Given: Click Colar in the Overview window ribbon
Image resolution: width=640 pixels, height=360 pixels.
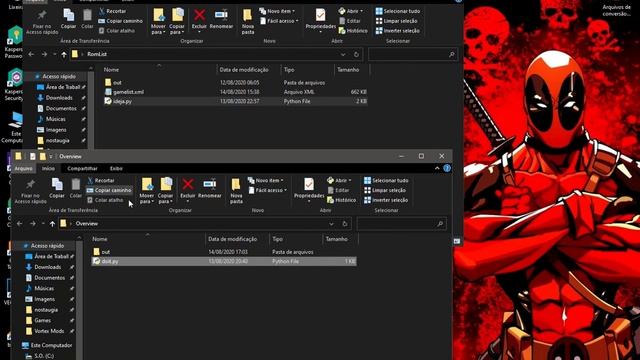Looking at the screenshot, I should pyautogui.click(x=76, y=188).
